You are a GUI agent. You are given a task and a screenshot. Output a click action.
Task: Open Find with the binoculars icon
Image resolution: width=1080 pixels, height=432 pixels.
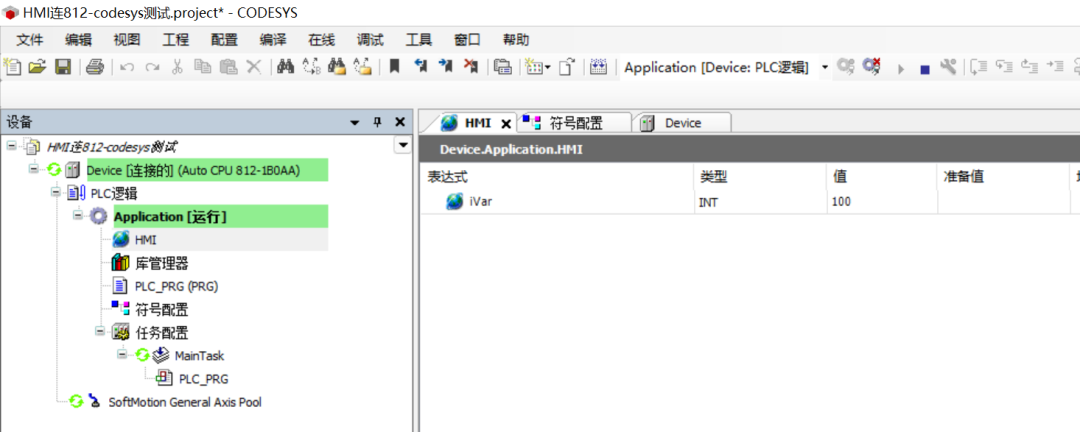tap(285, 67)
